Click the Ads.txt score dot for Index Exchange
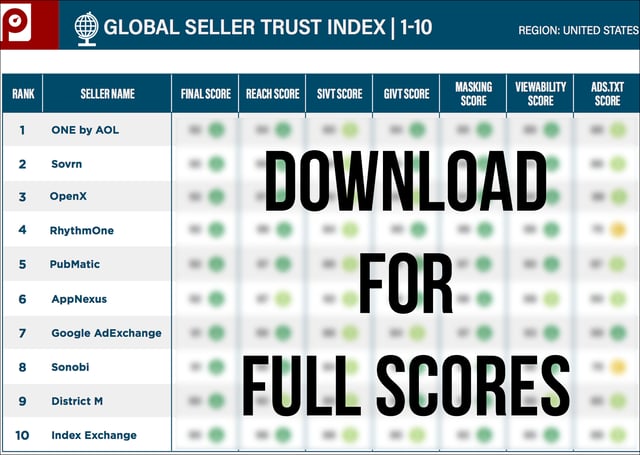 pyautogui.click(x=618, y=435)
